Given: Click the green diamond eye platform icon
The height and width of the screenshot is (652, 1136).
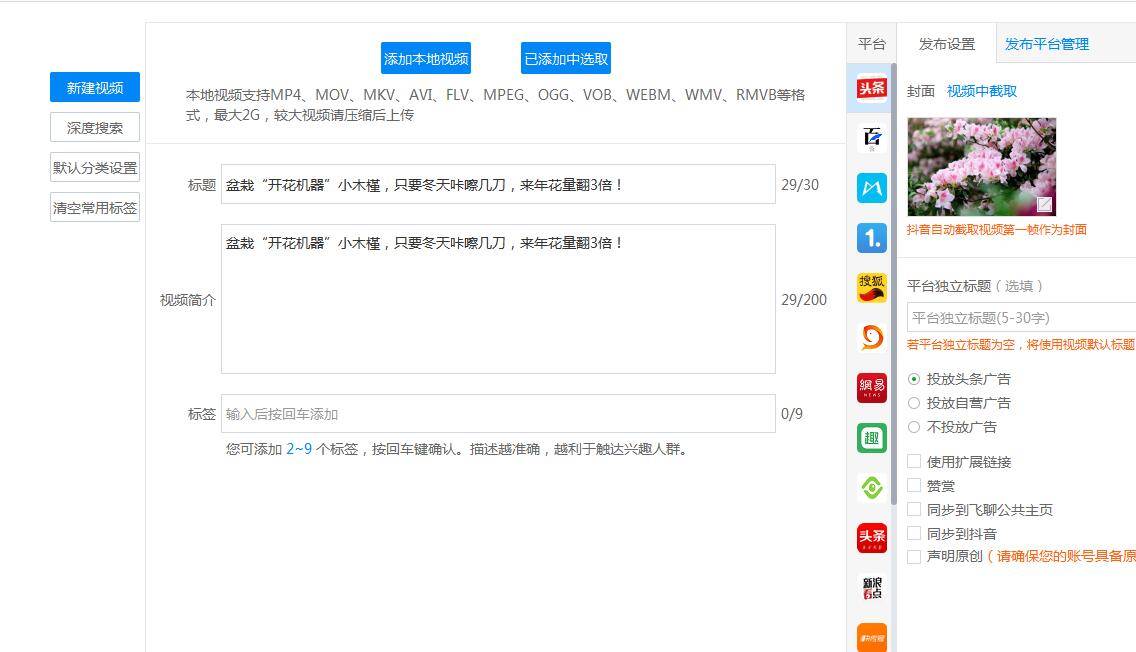Looking at the screenshot, I should coord(871,488).
